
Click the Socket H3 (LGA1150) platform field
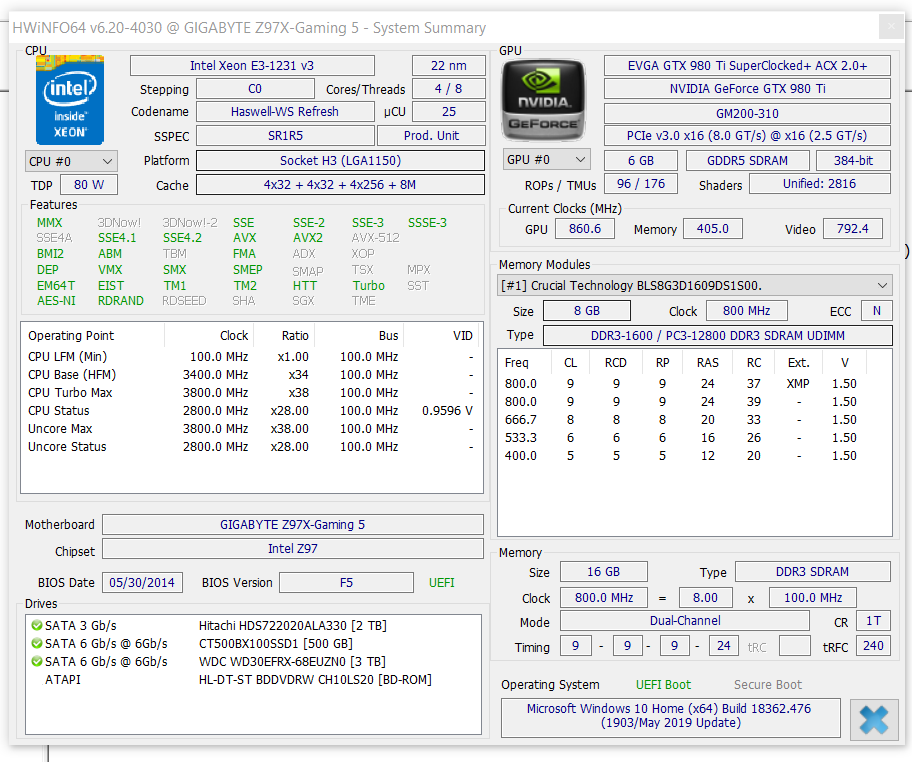coord(340,161)
